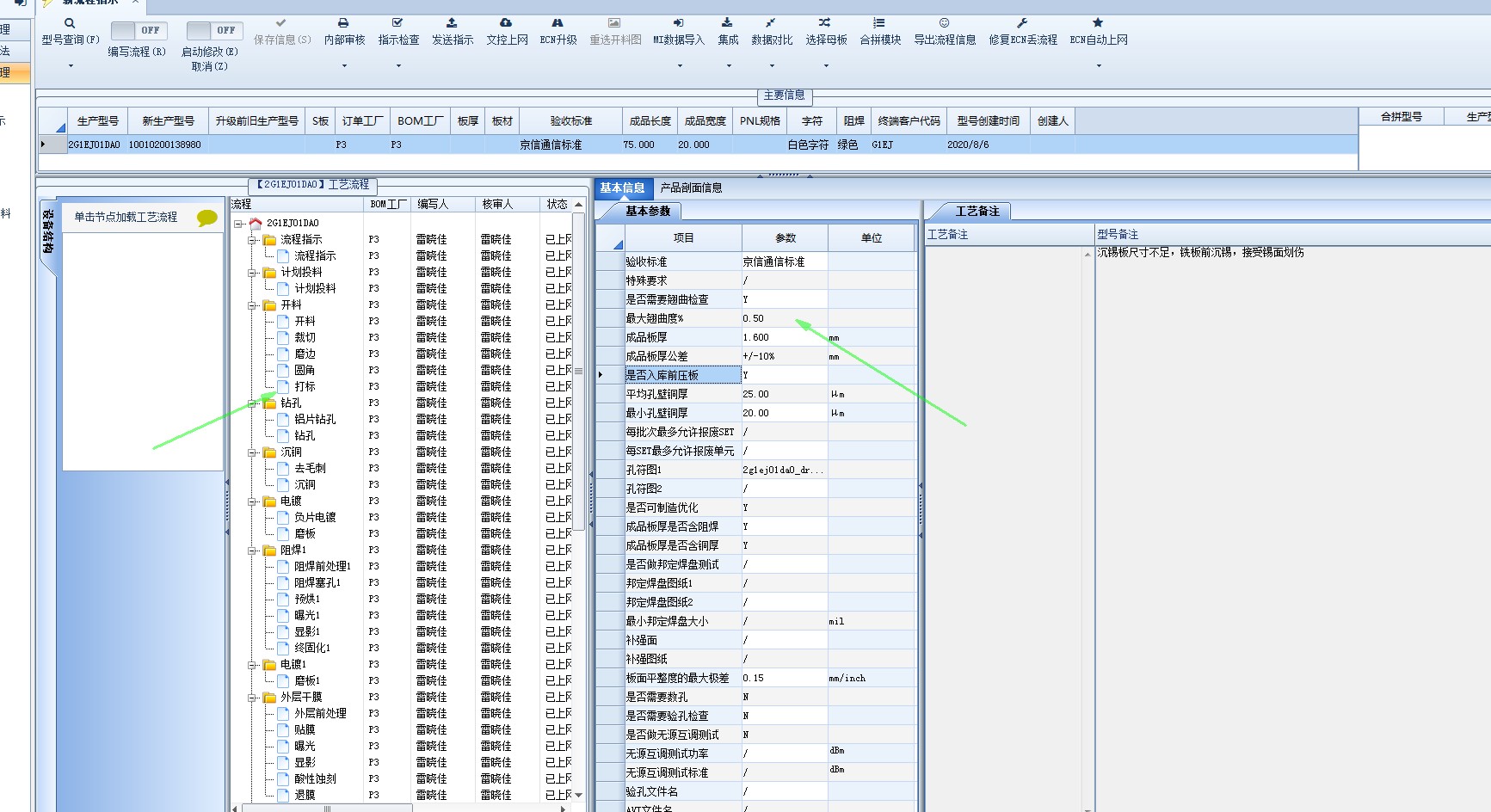The height and width of the screenshot is (812, 1491).
Task: Click the yellow speech bubble icon
Action: (x=206, y=218)
